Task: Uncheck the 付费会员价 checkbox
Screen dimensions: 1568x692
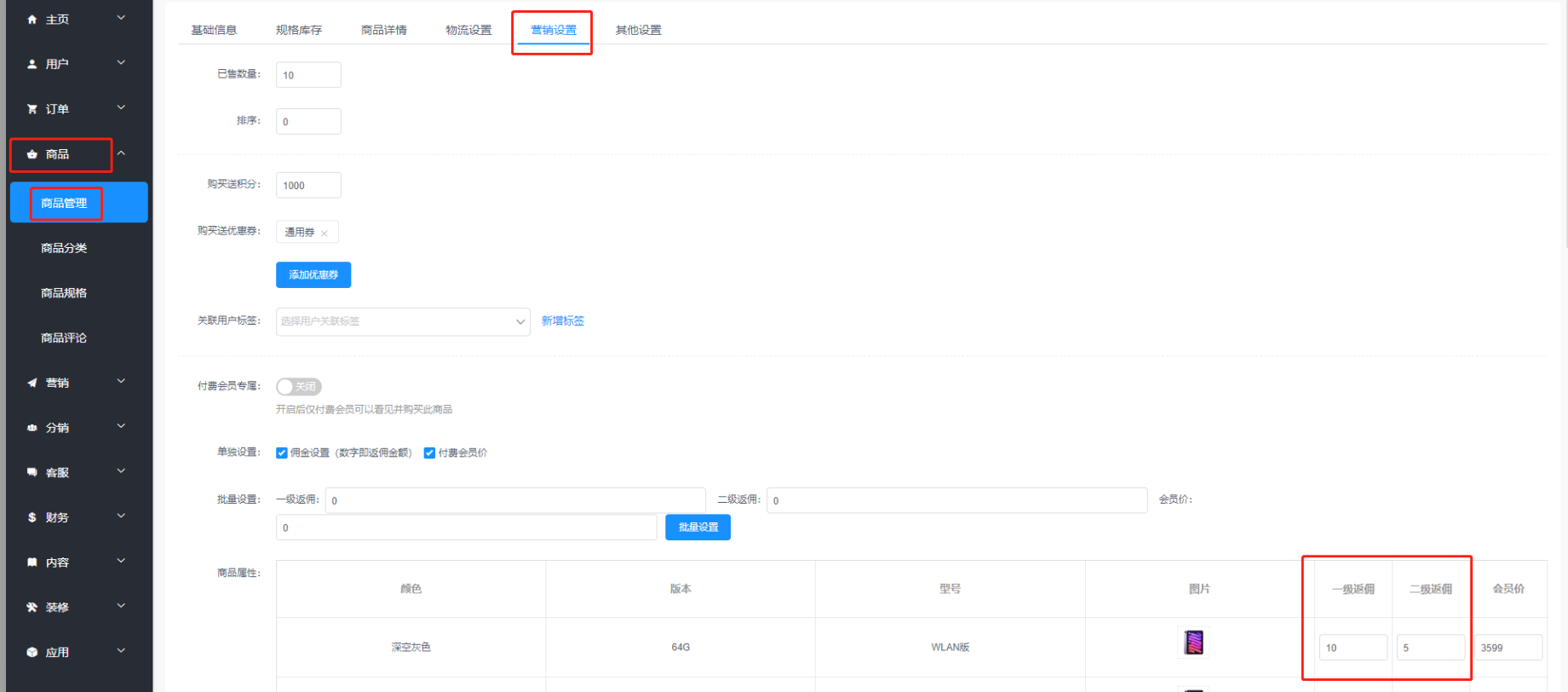Action: 429,453
